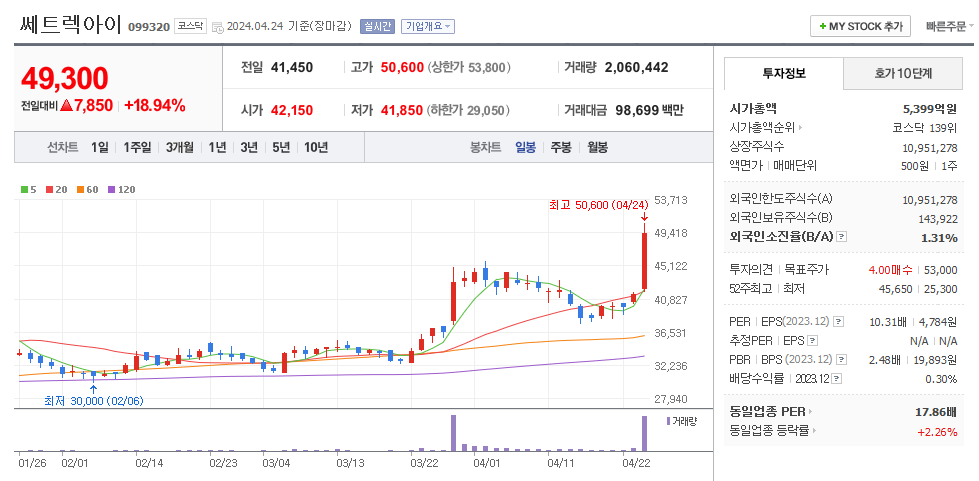Click the red 20-day moving average legend
979x481 pixels.
tap(56, 189)
